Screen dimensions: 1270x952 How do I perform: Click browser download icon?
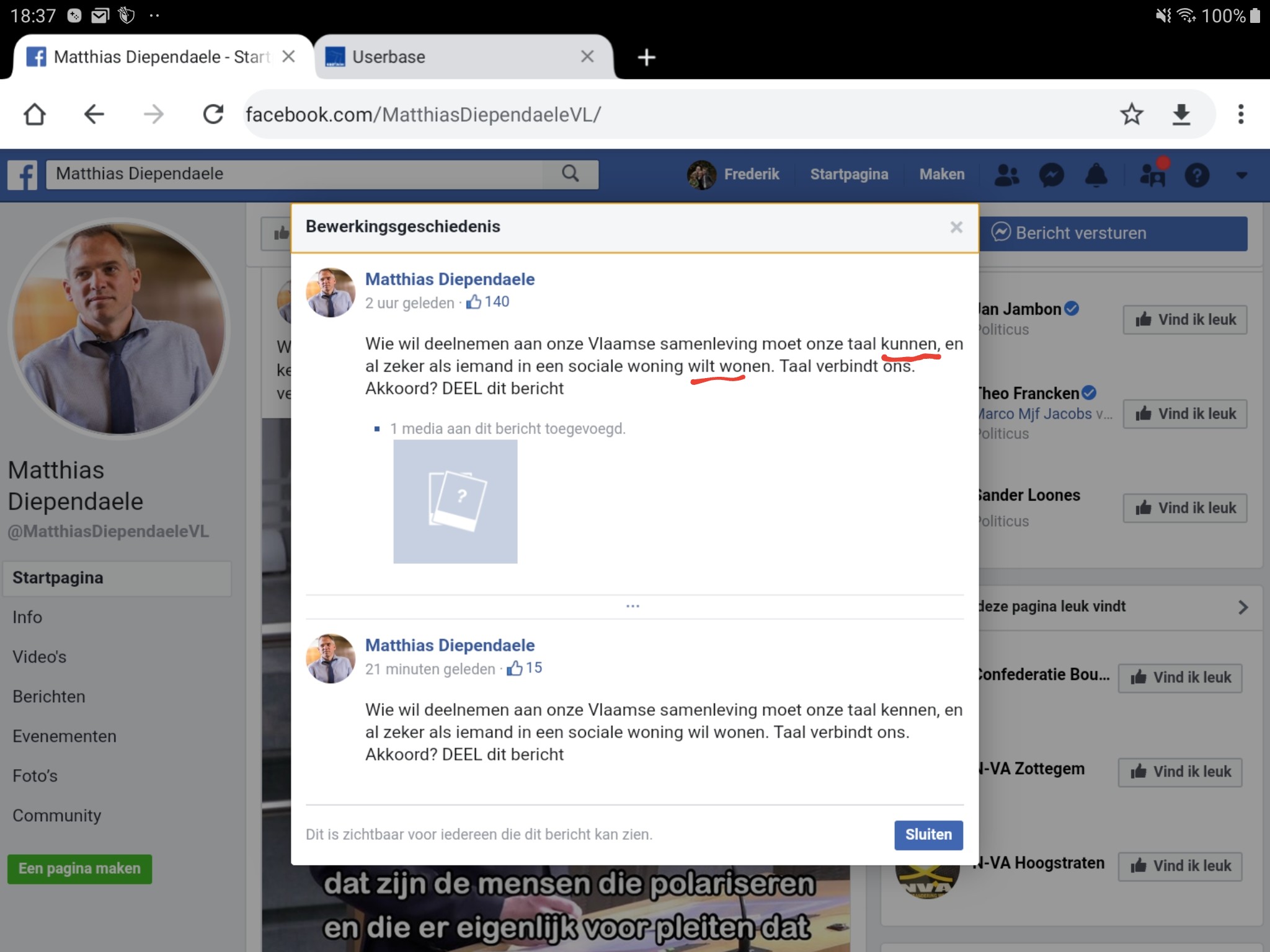1181,114
